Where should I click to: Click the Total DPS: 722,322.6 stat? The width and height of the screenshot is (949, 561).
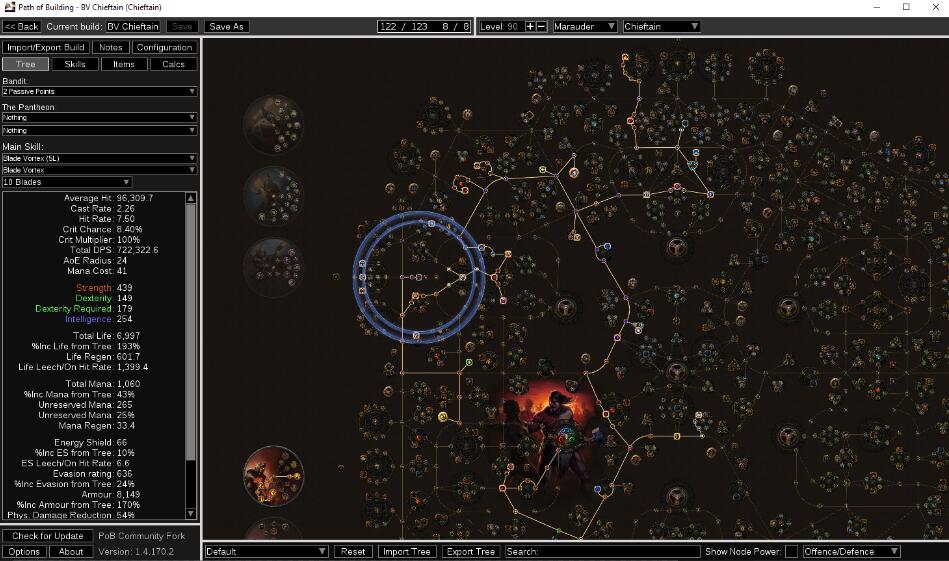[x=114, y=250]
